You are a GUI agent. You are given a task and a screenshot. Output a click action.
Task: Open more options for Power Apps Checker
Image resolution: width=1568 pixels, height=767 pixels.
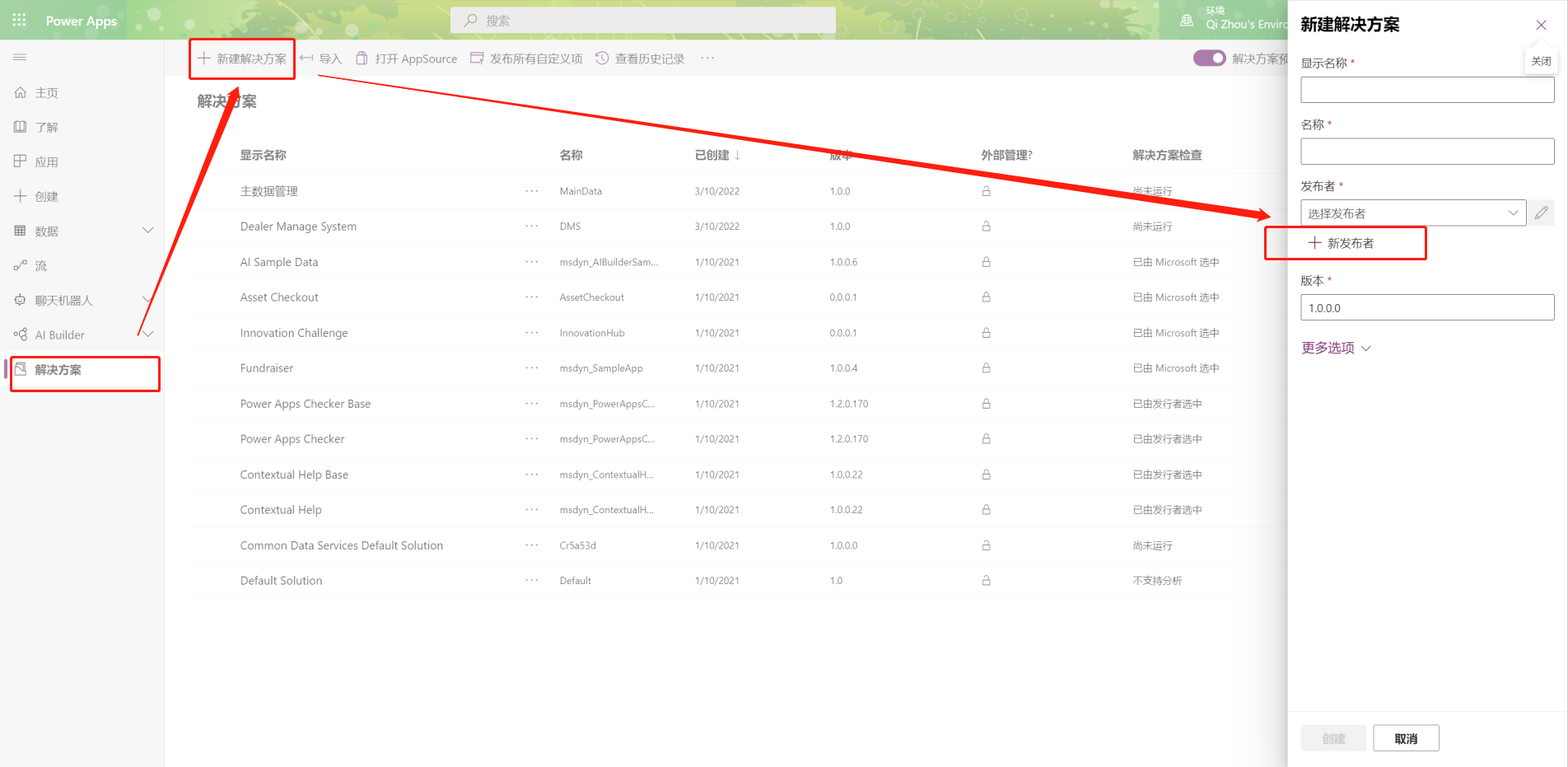(532, 439)
